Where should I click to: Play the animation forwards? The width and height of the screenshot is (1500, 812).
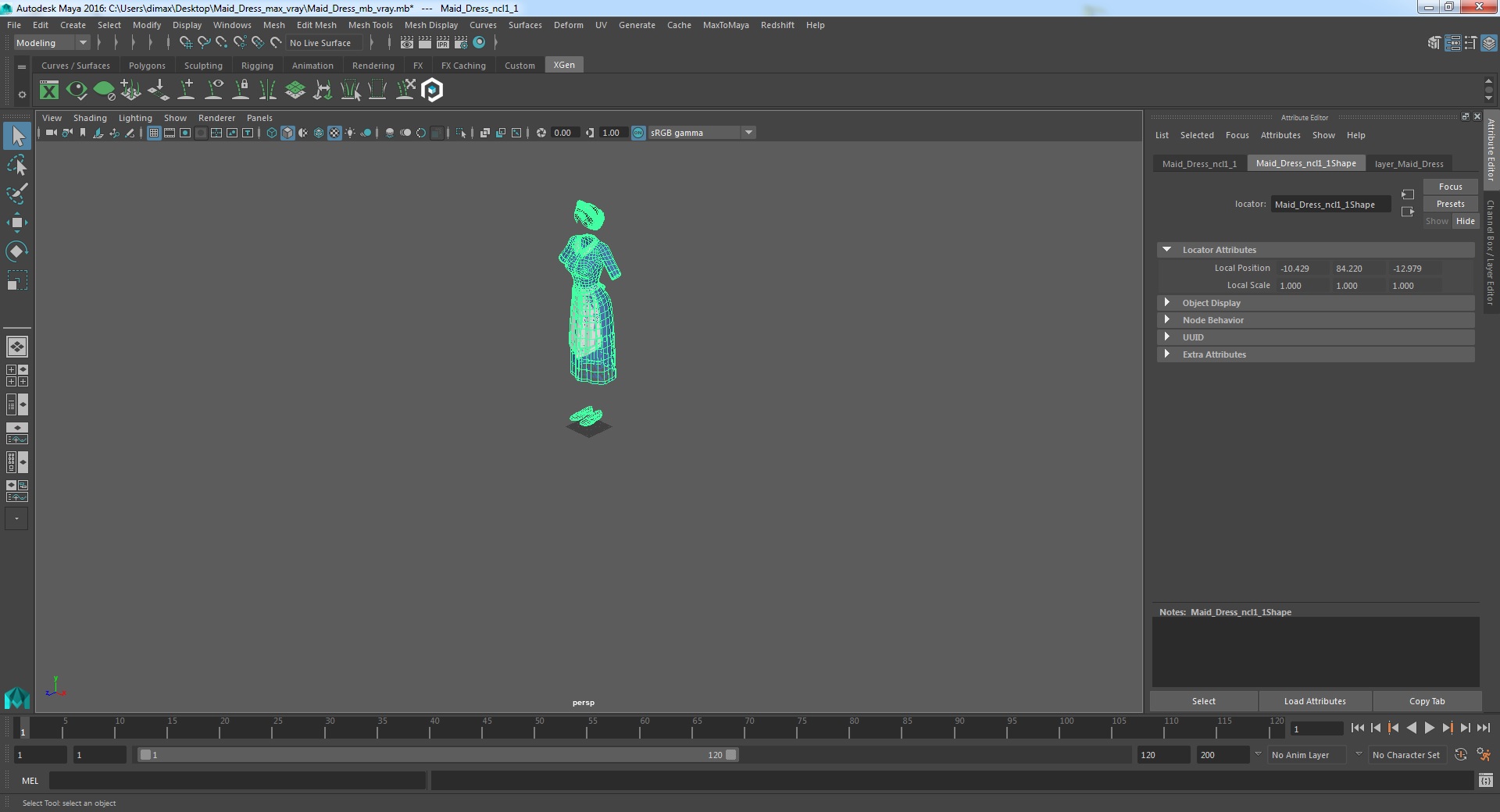coord(1429,728)
